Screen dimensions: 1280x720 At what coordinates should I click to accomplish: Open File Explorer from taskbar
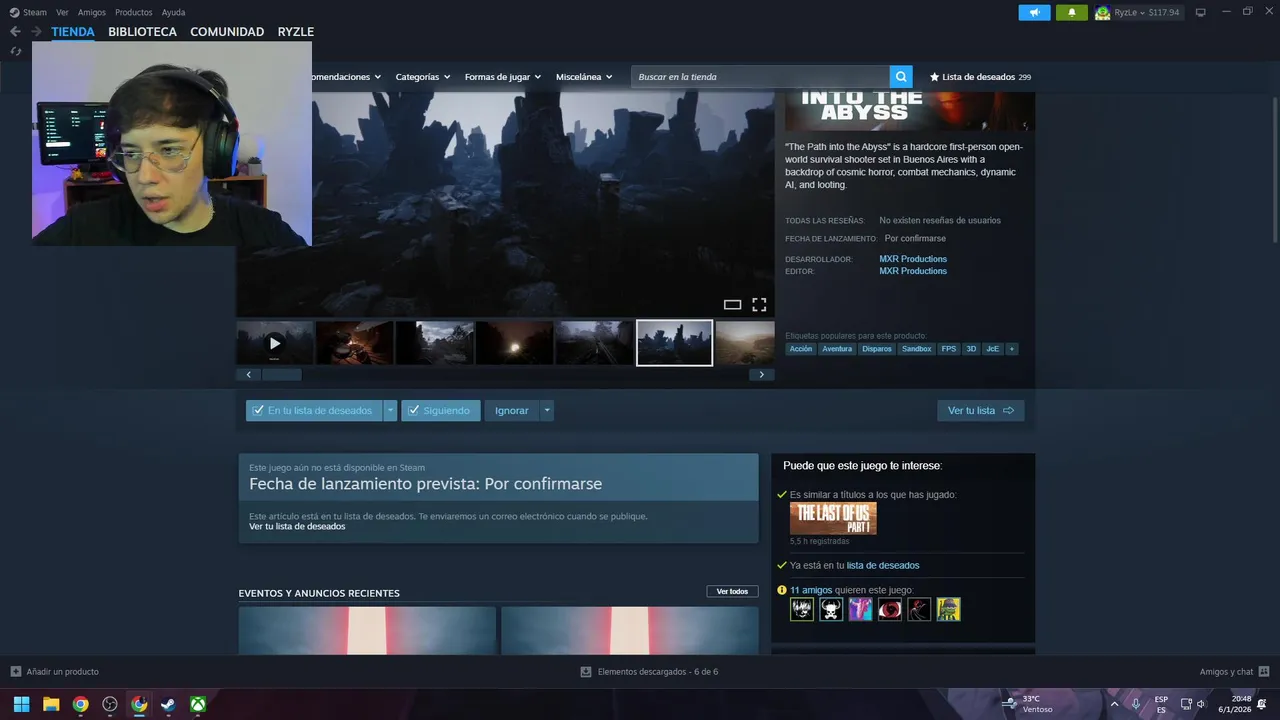click(51, 704)
